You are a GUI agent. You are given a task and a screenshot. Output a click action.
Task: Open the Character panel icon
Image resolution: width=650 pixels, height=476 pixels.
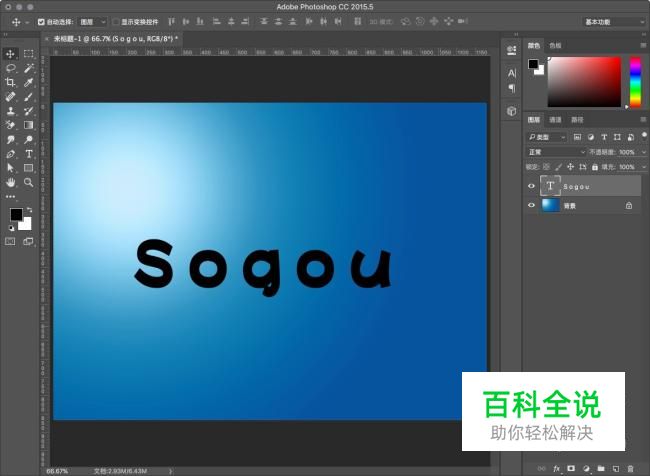point(512,73)
